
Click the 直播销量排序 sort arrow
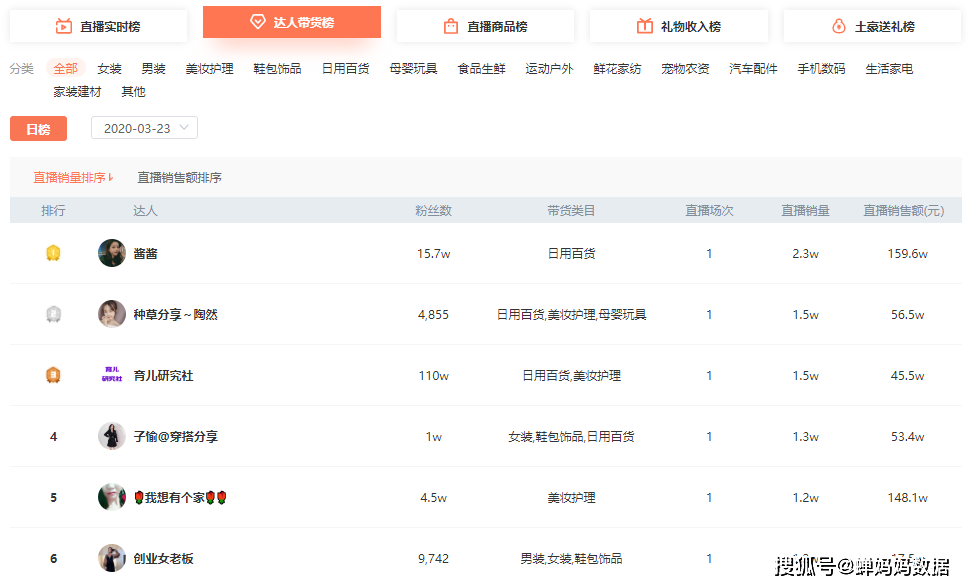(x=111, y=176)
